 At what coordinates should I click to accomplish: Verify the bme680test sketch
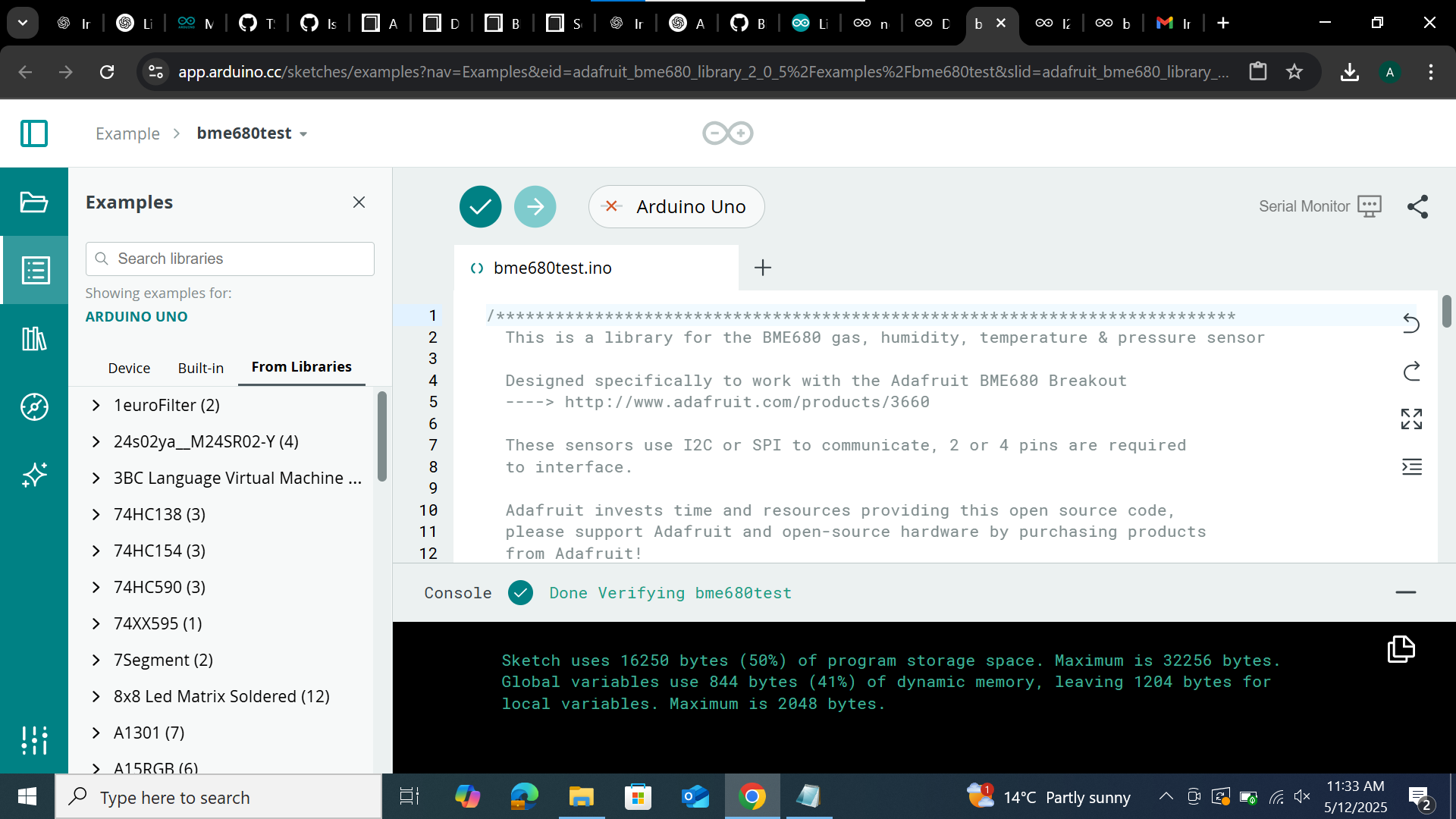tap(480, 206)
